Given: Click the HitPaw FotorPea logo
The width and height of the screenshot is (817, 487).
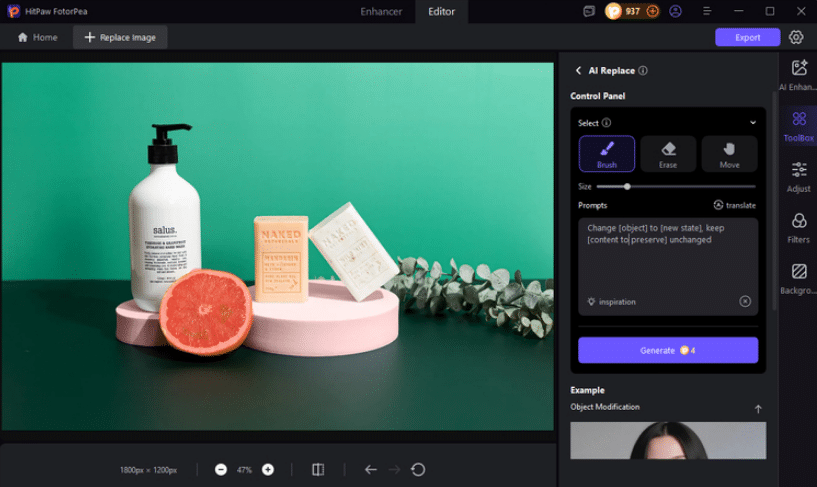Looking at the screenshot, I should tap(14, 11).
